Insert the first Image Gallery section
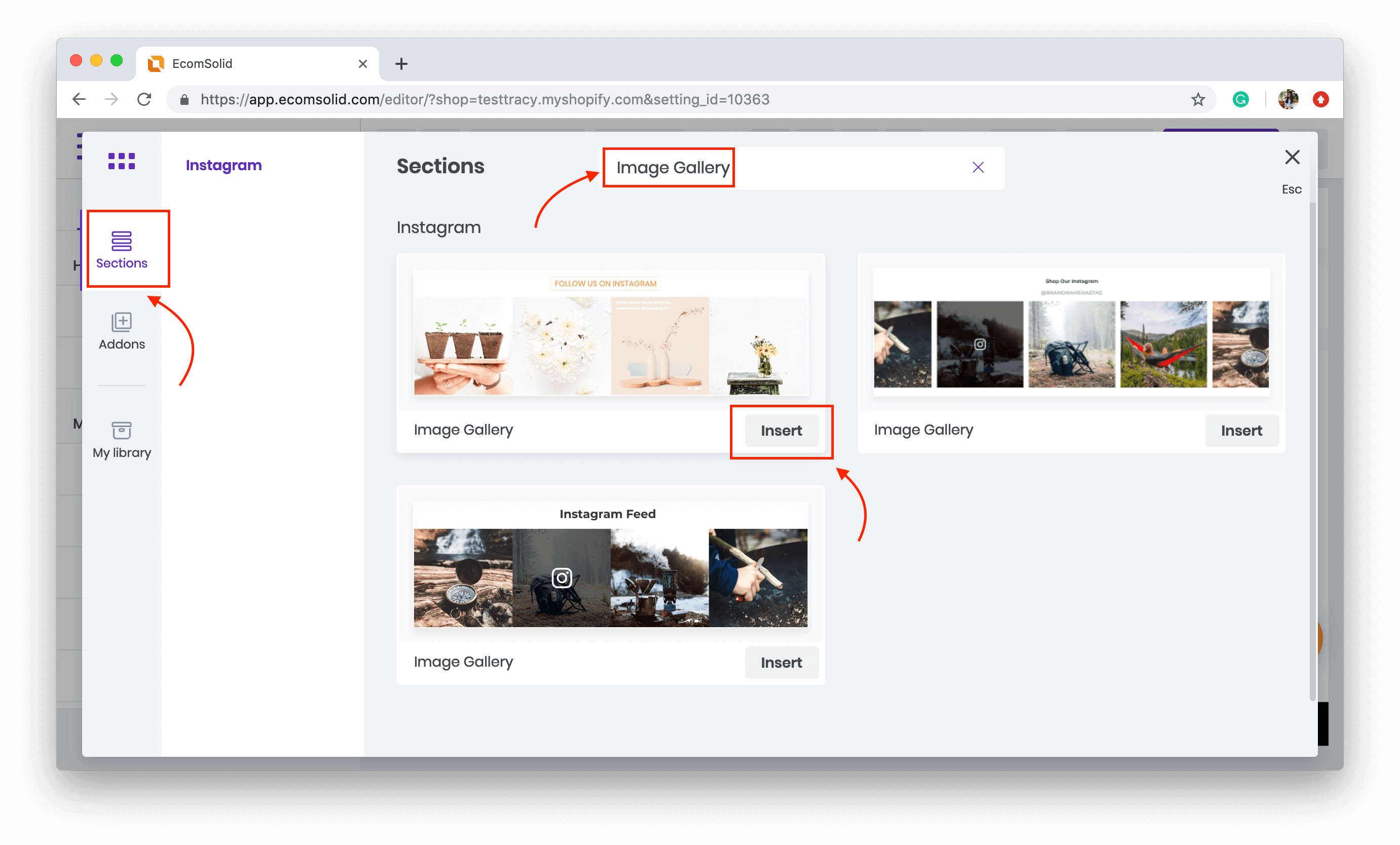 781,430
